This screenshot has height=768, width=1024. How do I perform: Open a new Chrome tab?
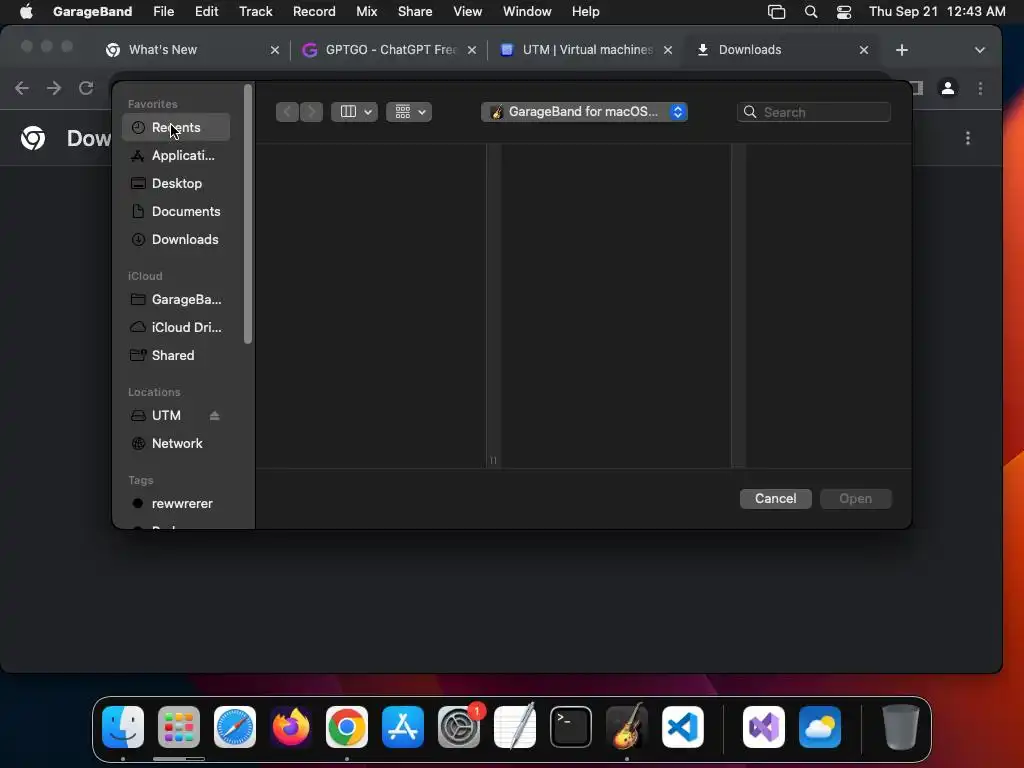901,50
